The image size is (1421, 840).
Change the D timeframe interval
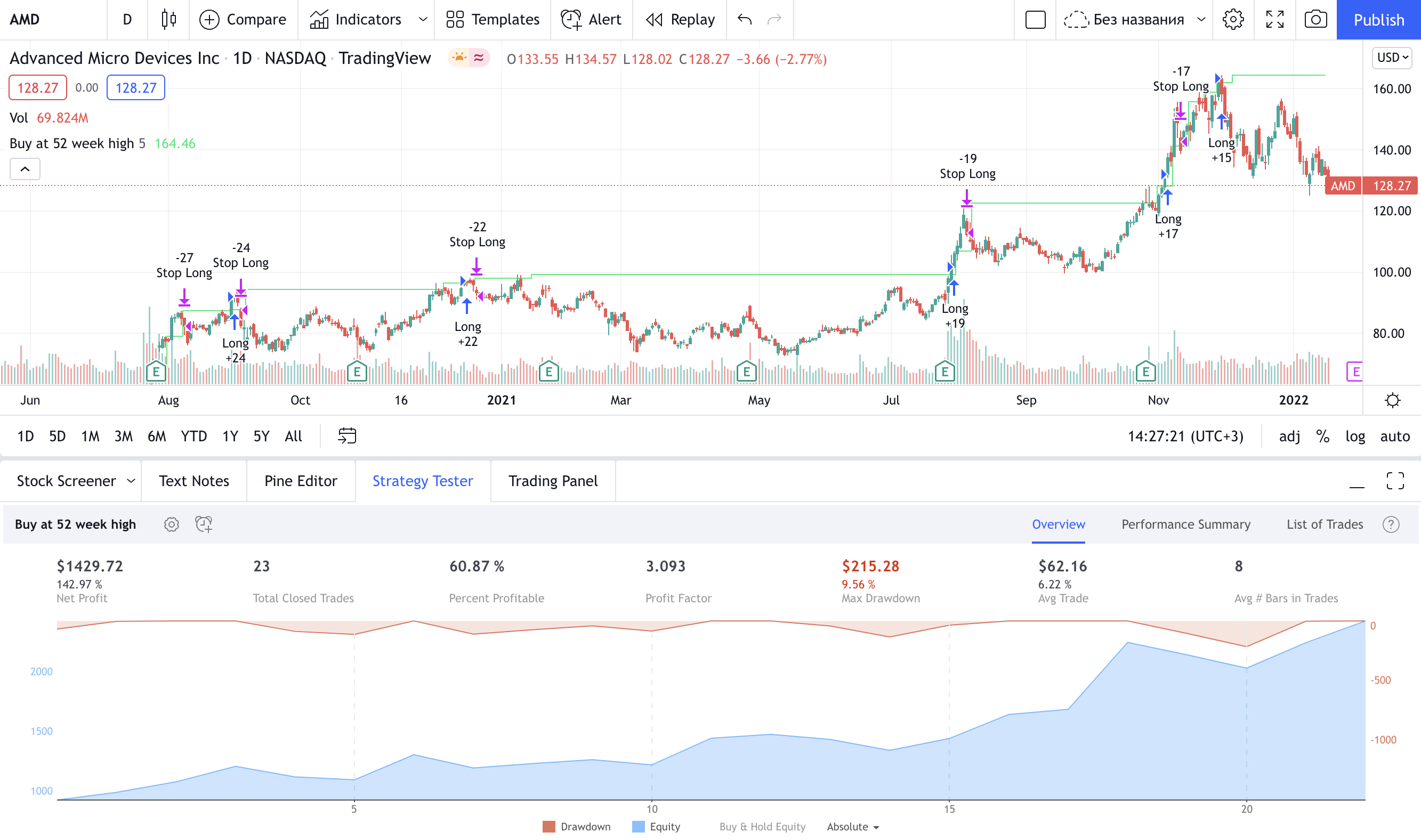coord(127,20)
